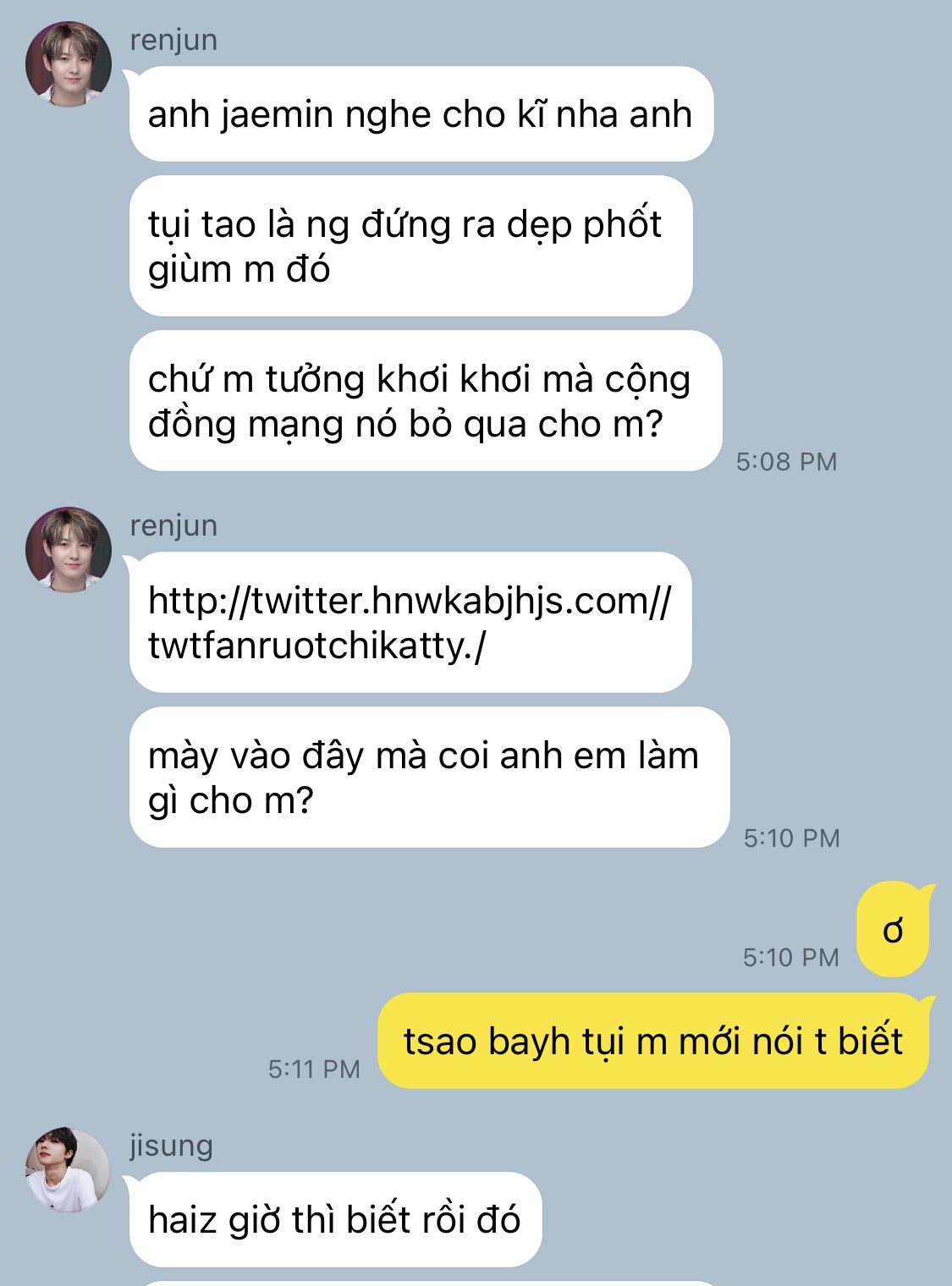The image size is (952, 1286).
Task: Tap the 'mày vào đây mà coi' message
Action: pos(429,778)
